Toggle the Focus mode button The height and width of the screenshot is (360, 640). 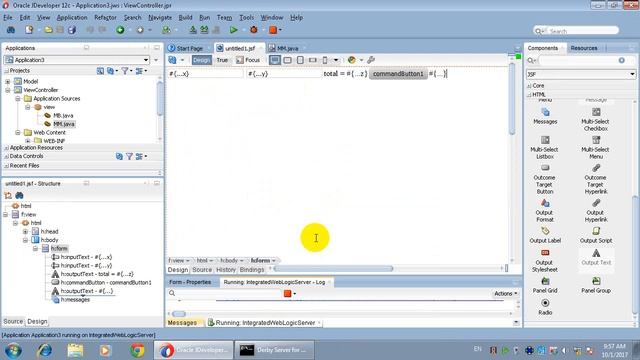248,60
